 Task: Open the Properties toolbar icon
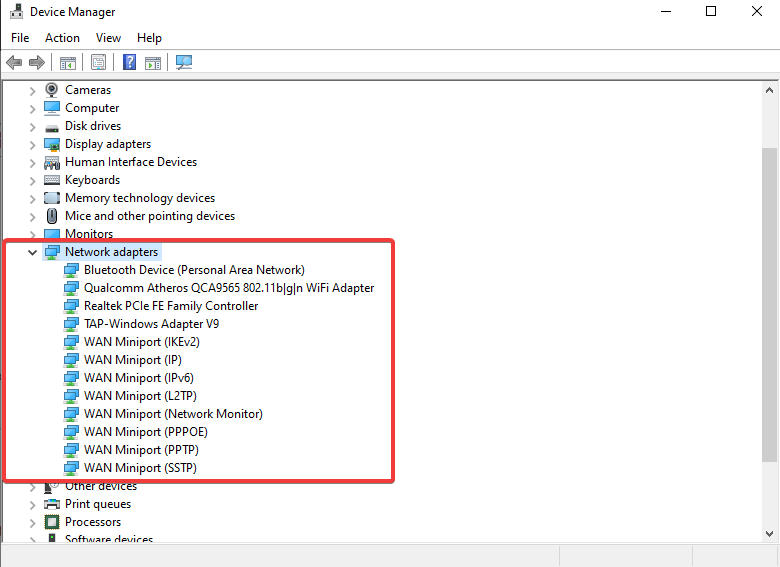click(x=98, y=63)
